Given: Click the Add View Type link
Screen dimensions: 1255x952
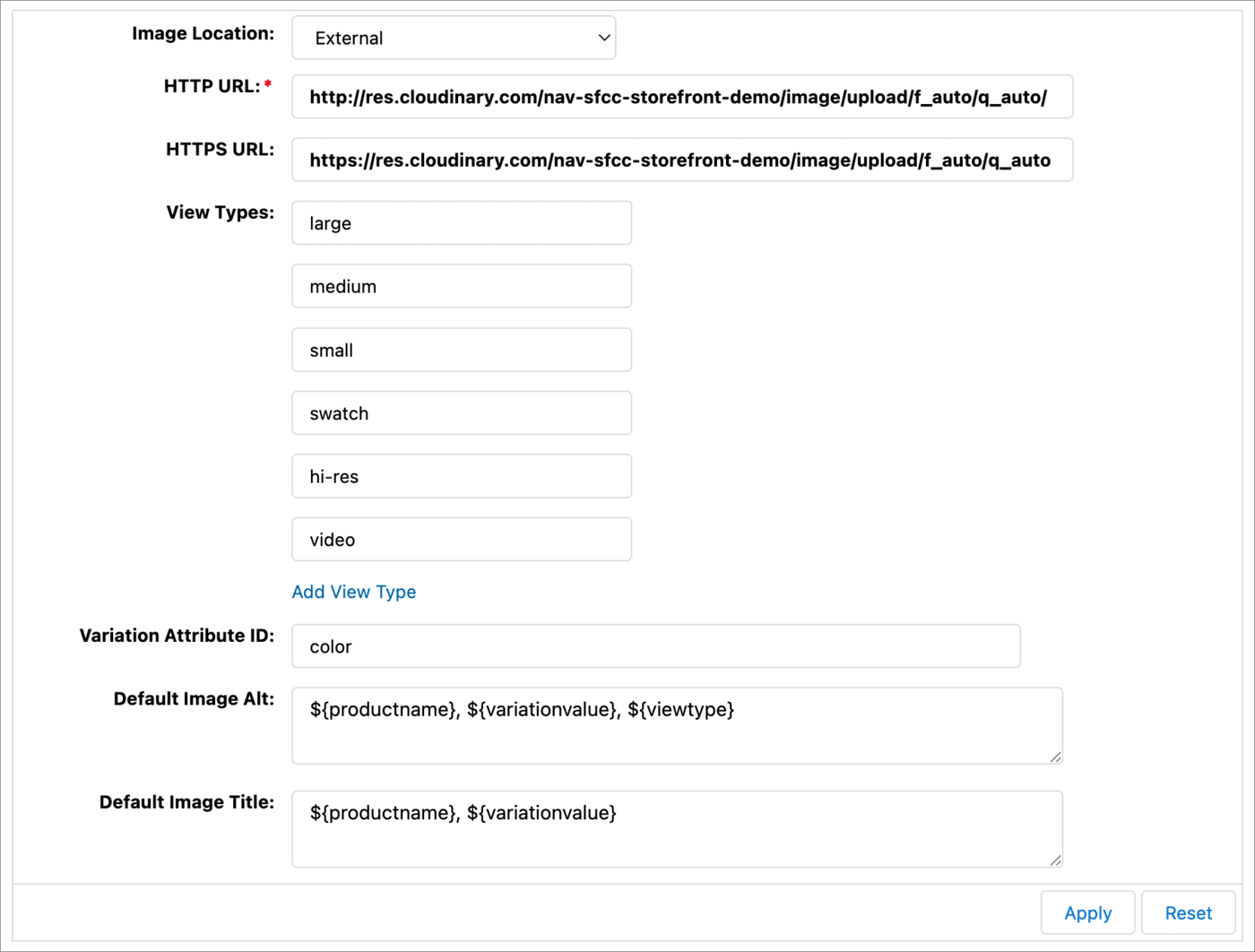Looking at the screenshot, I should (354, 592).
